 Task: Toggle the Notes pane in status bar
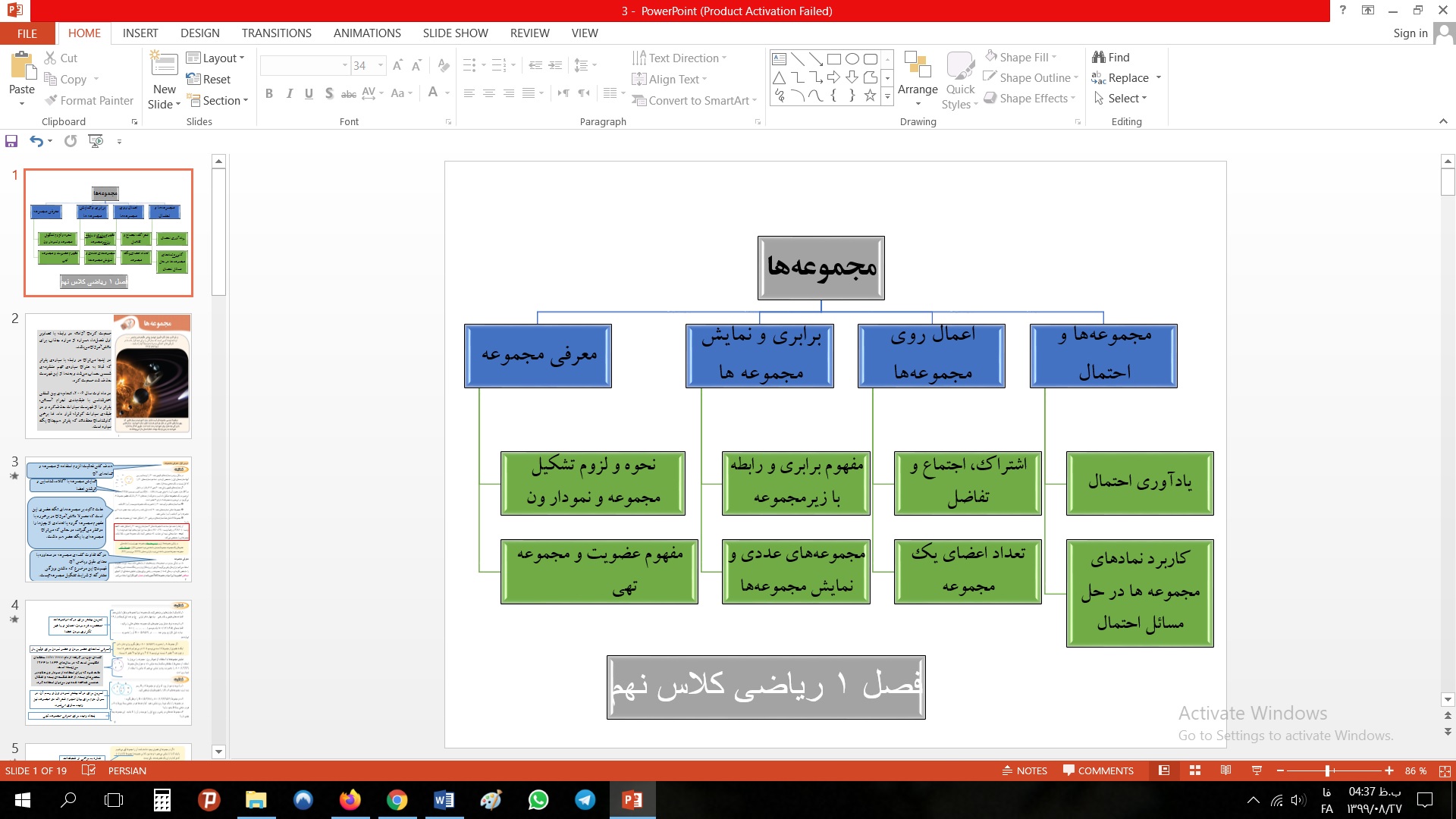[1025, 770]
